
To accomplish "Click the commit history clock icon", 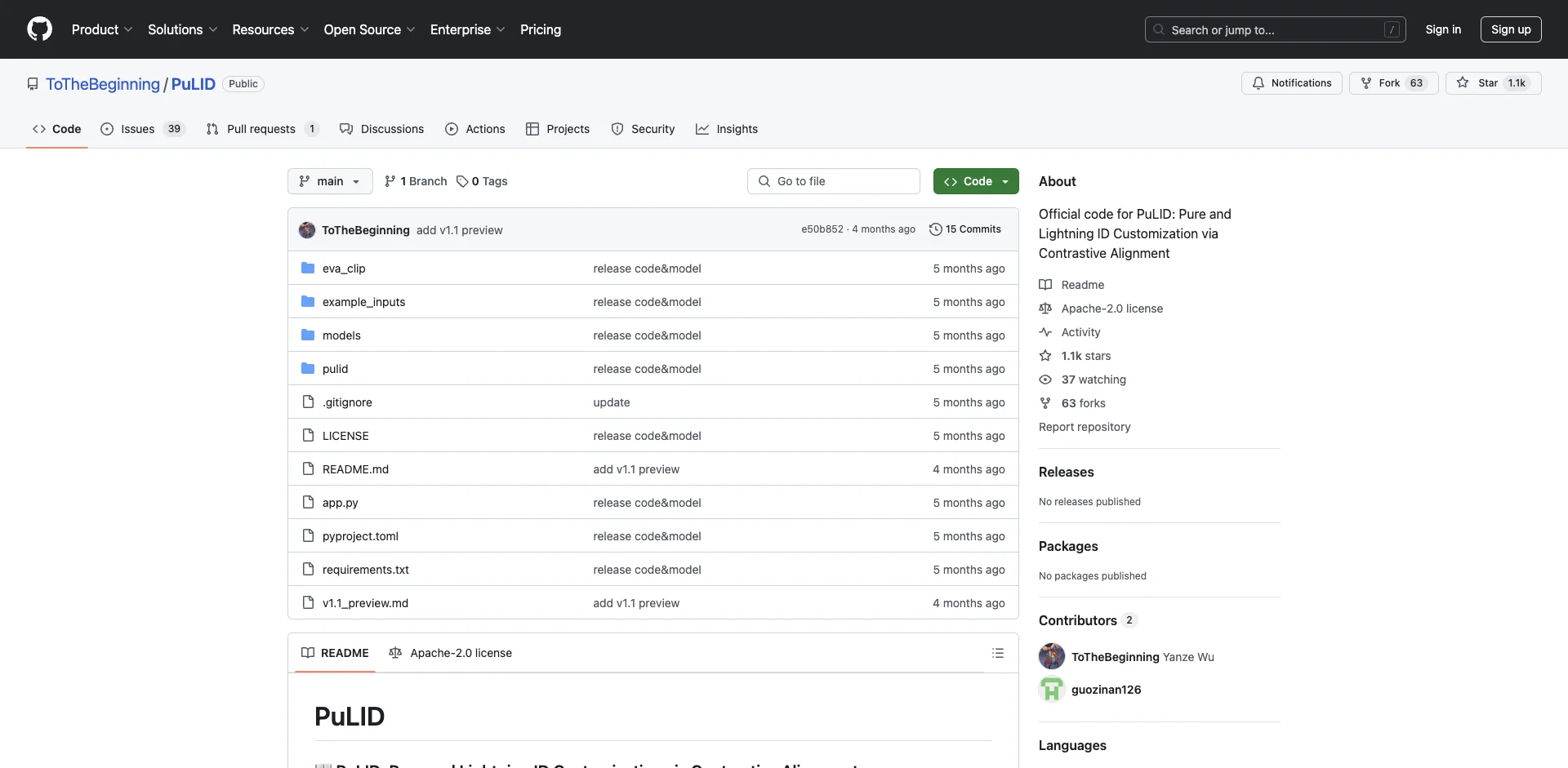I will tap(936, 229).
